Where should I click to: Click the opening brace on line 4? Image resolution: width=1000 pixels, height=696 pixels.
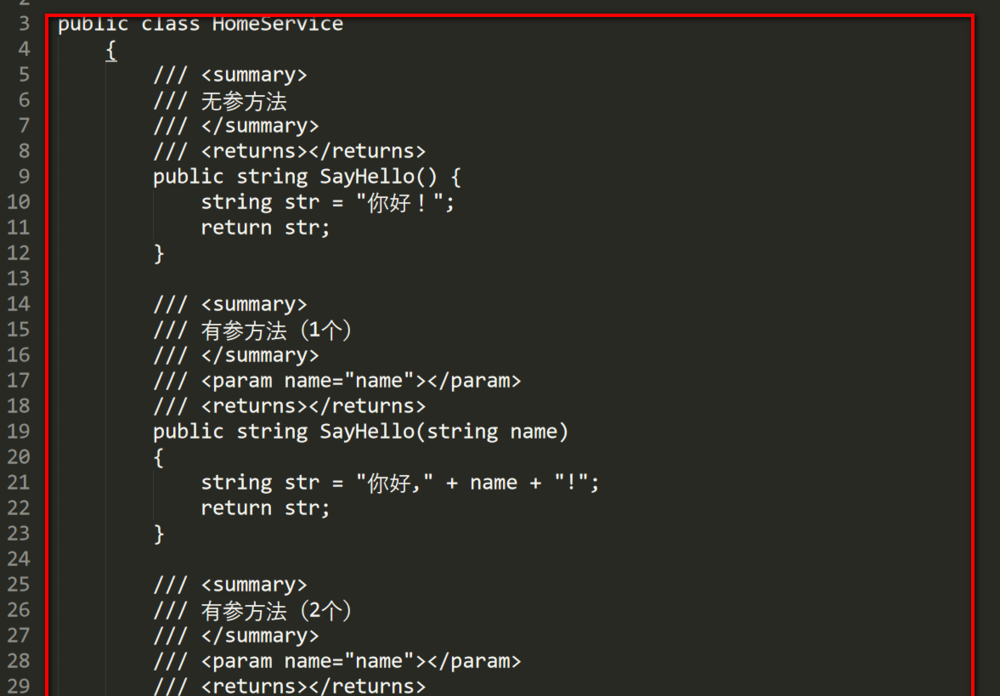click(111, 49)
